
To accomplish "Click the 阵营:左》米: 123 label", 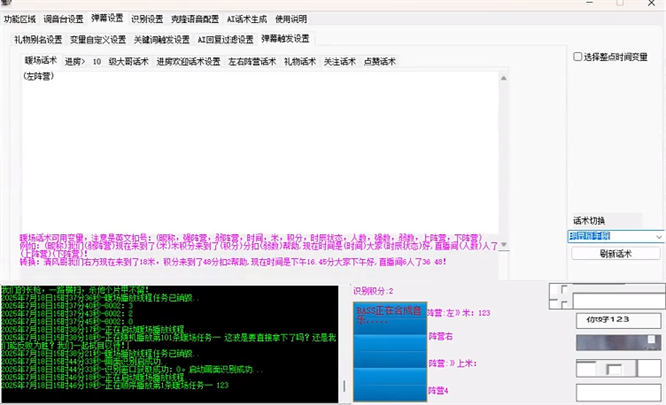I will [458, 313].
